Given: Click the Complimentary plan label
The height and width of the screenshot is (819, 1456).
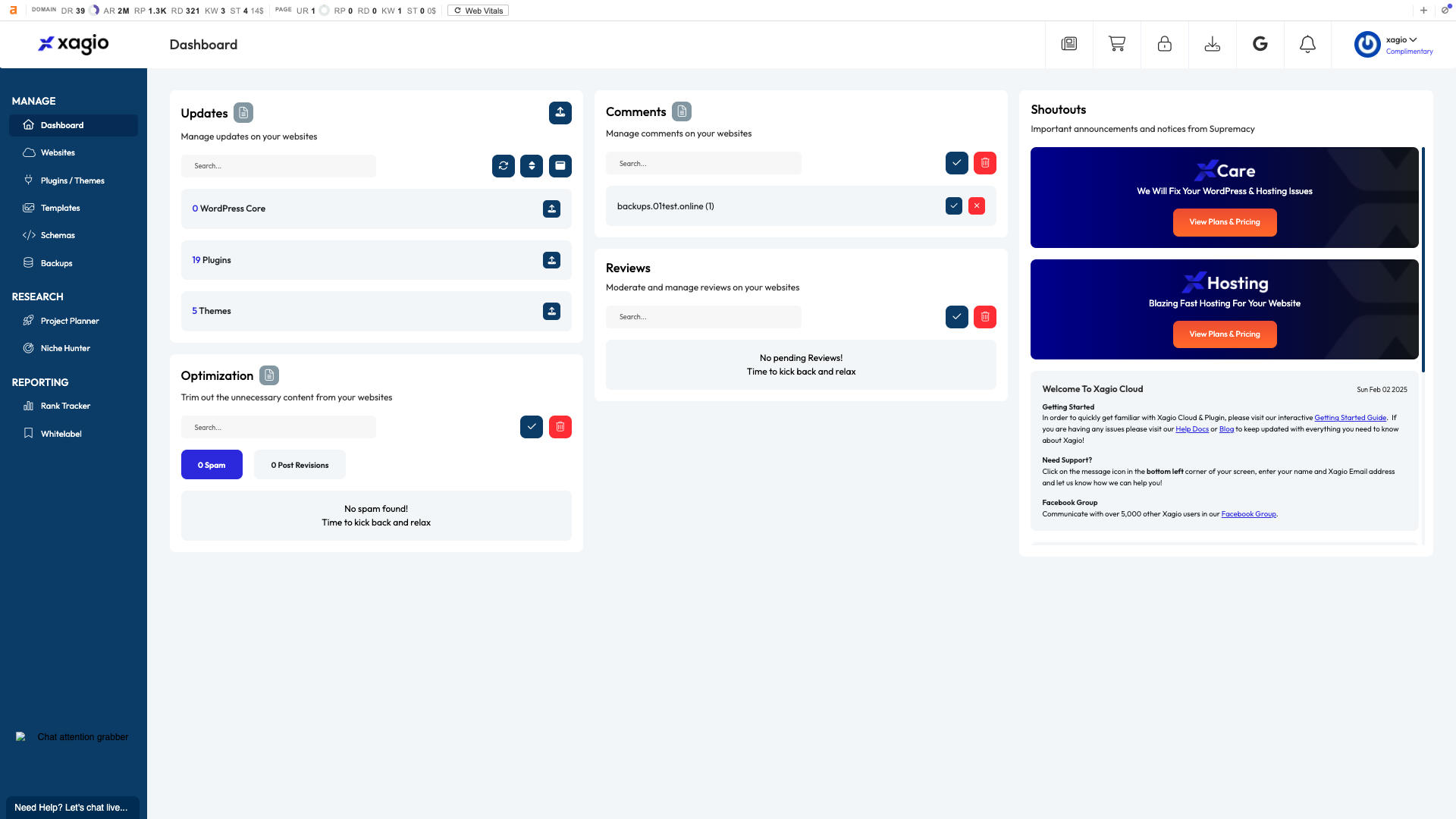Looking at the screenshot, I should click(1409, 52).
